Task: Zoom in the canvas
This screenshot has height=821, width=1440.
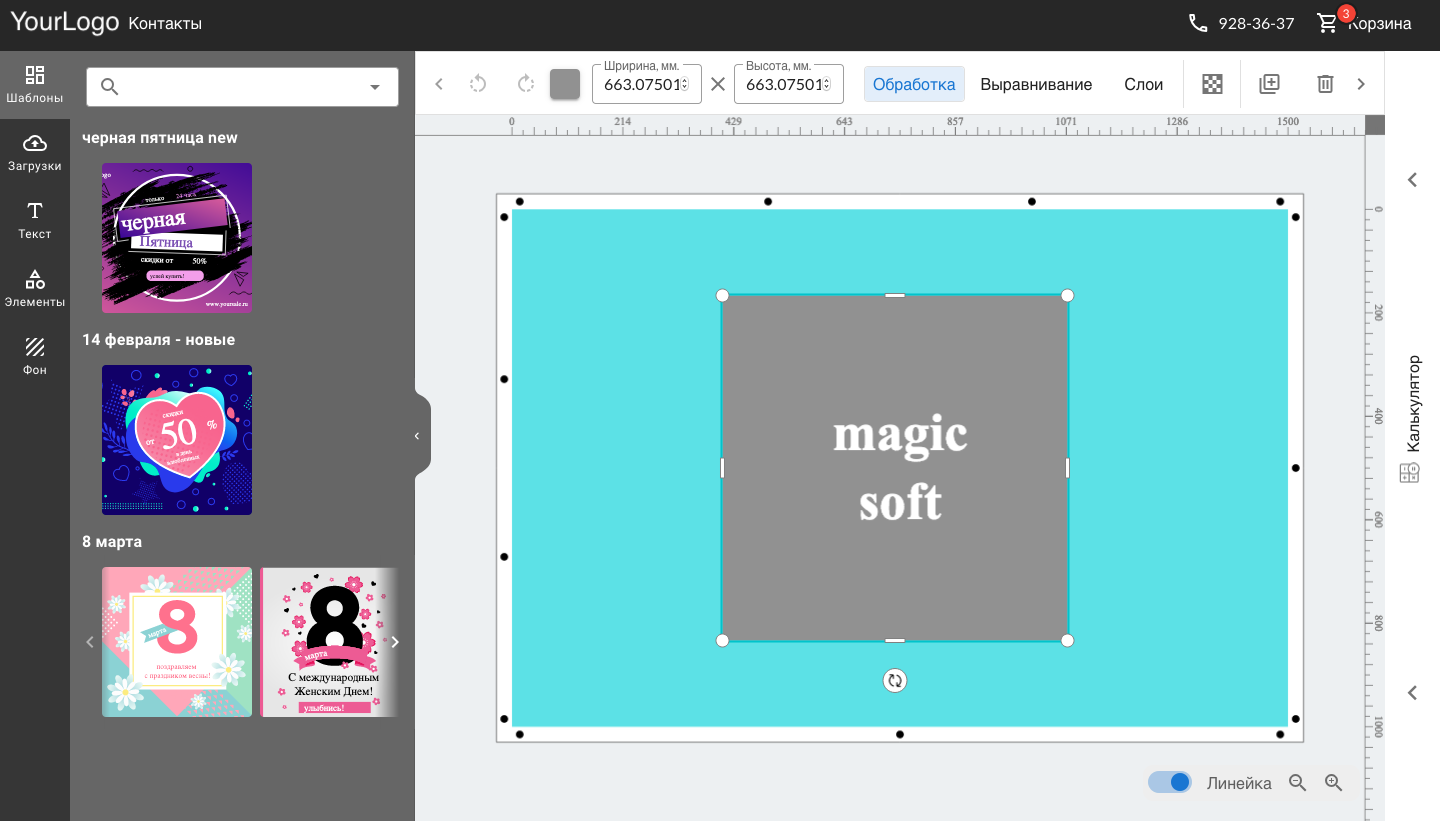Action: click(x=1333, y=783)
